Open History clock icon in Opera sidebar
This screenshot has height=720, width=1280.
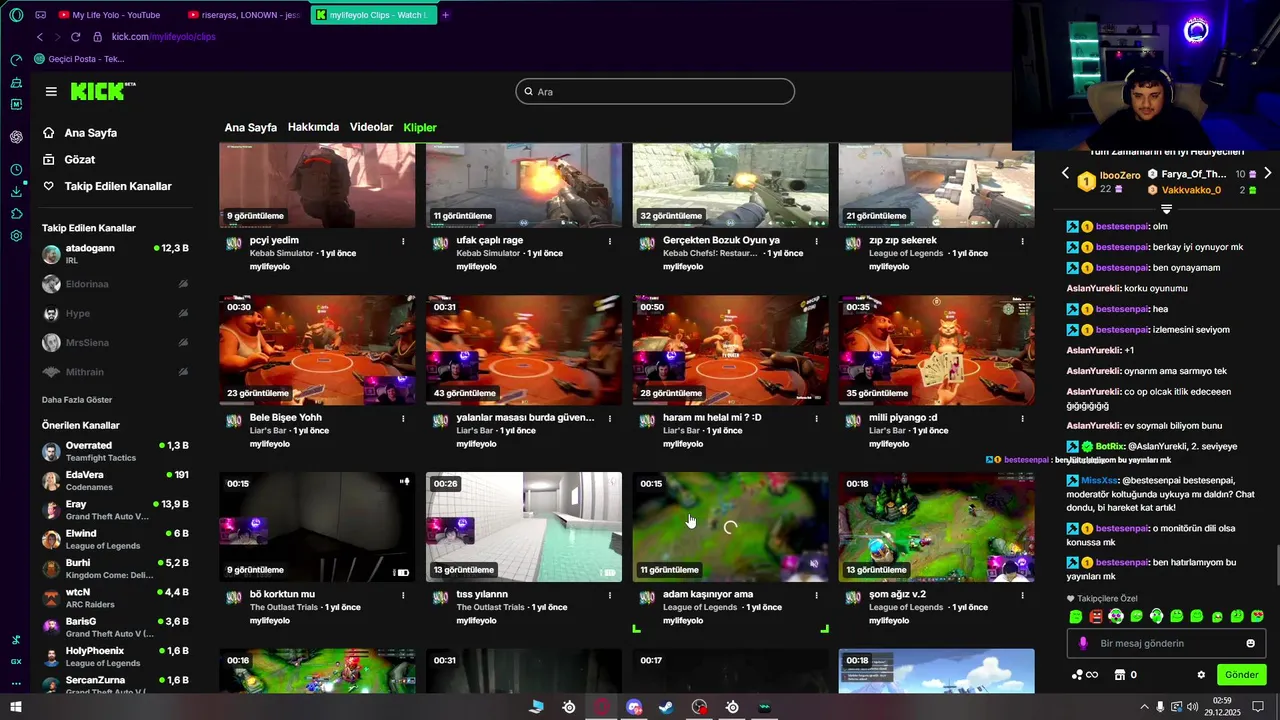click(x=16, y=170)
